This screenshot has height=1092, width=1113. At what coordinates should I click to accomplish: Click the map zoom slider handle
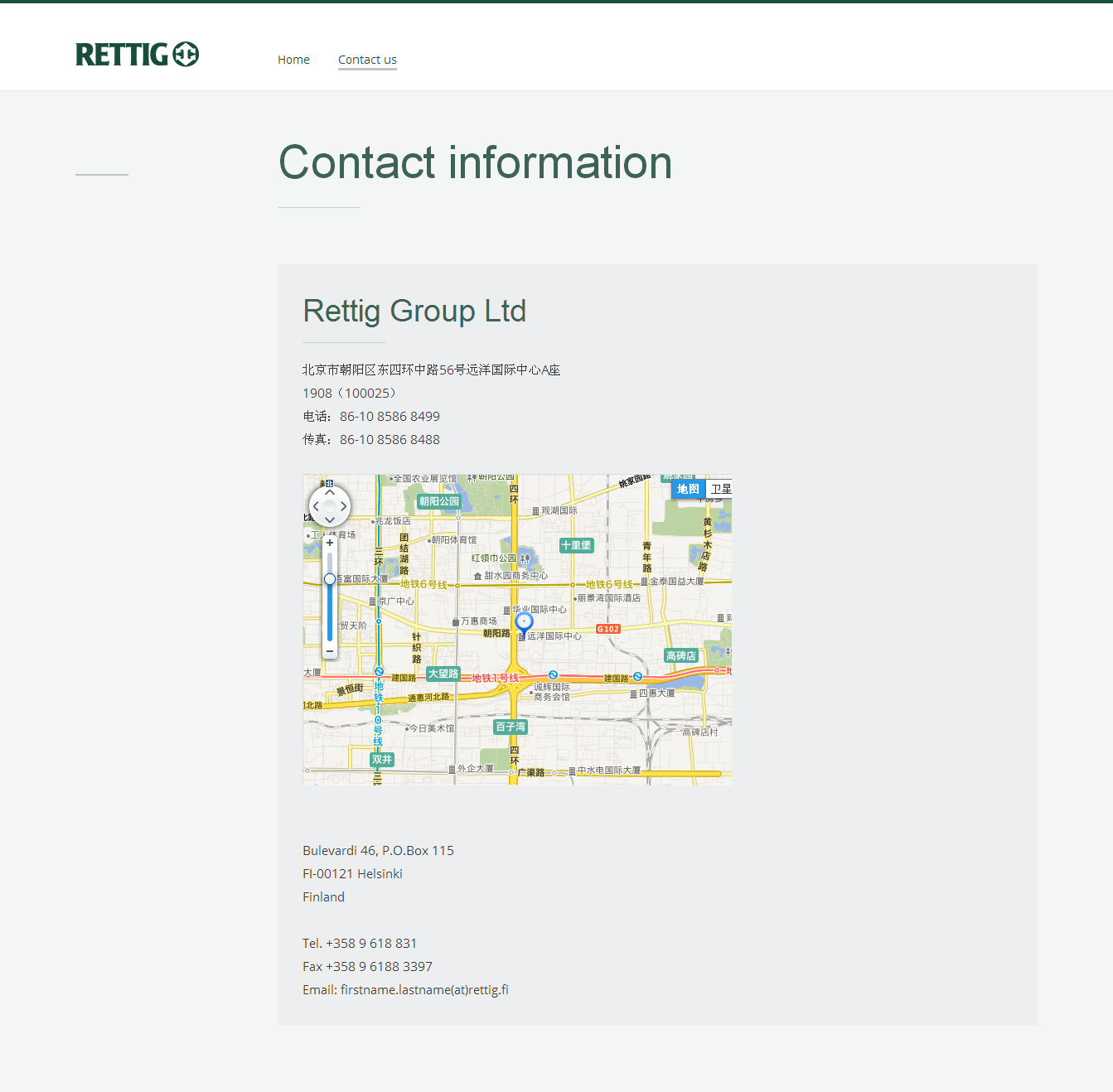(330, 579)
